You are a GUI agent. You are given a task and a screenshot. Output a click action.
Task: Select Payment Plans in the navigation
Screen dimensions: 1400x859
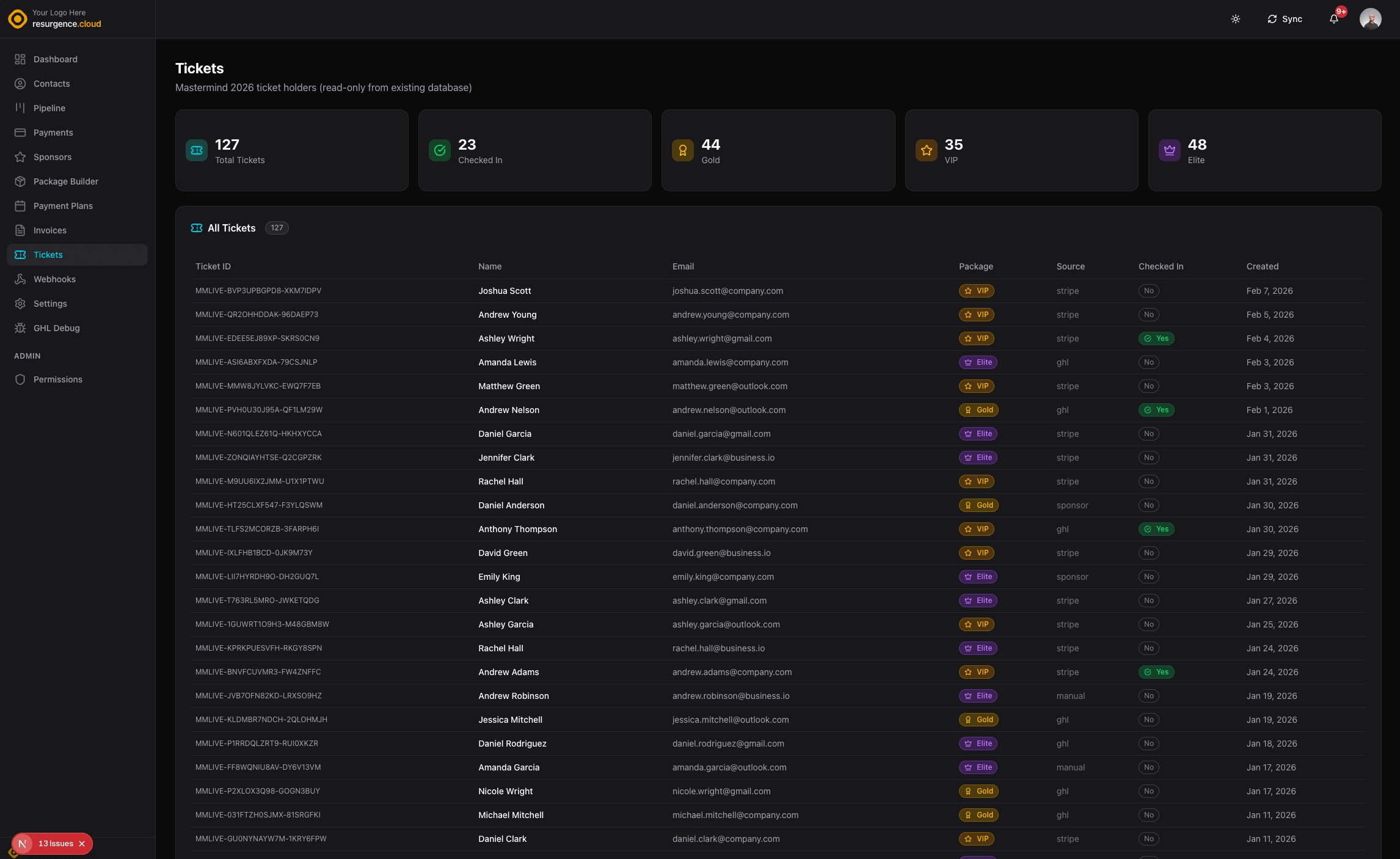[62, 205]
